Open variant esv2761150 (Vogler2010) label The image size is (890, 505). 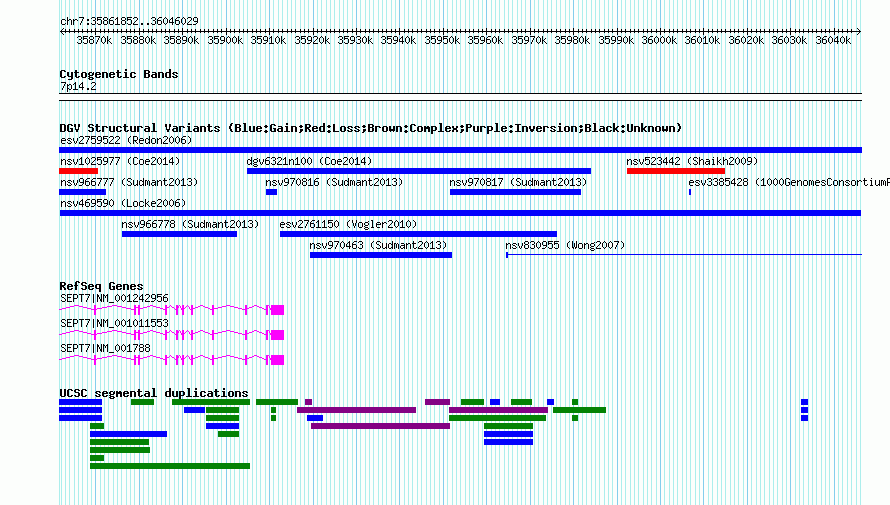348,224
